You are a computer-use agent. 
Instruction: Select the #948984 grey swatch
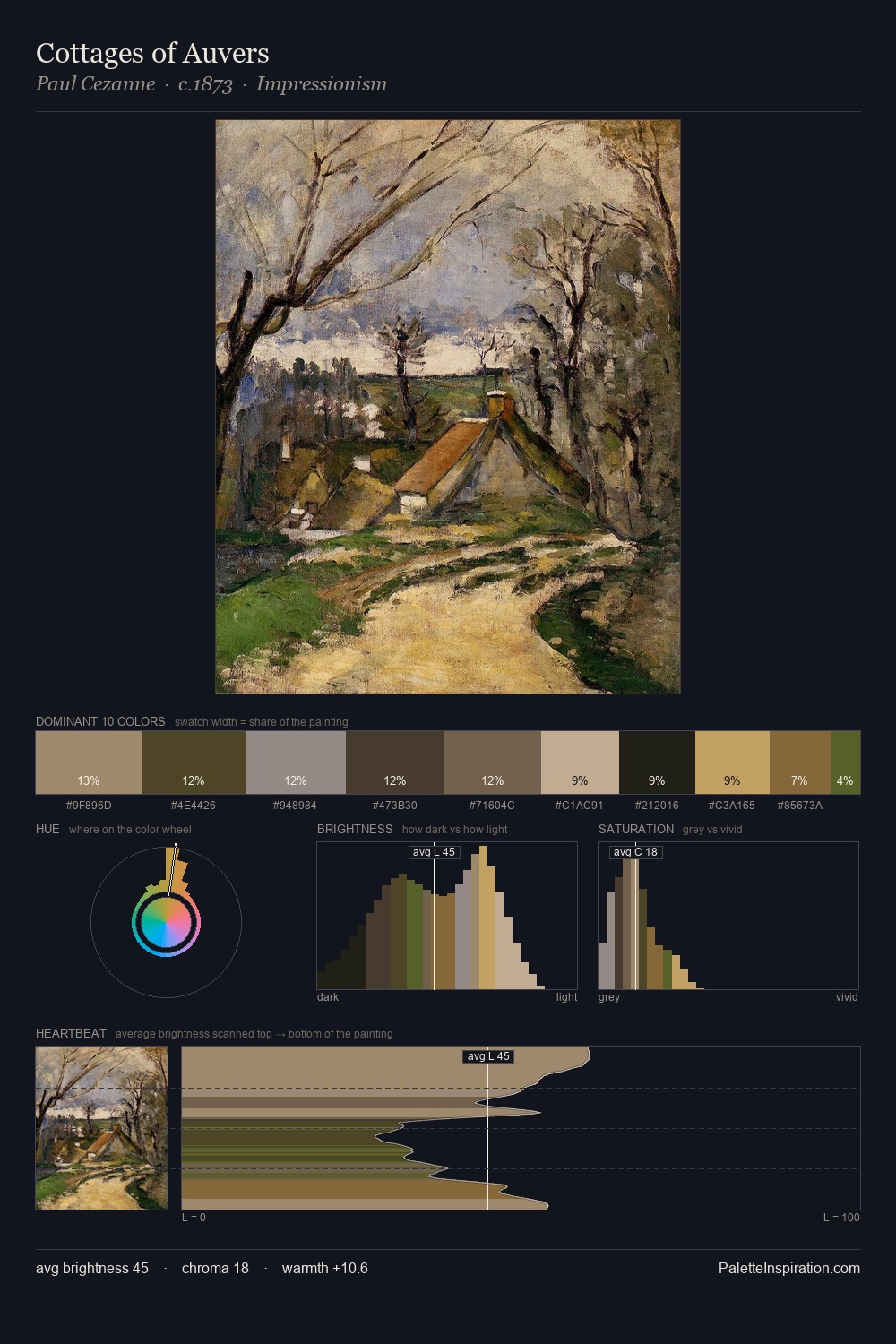click(296, 762)
